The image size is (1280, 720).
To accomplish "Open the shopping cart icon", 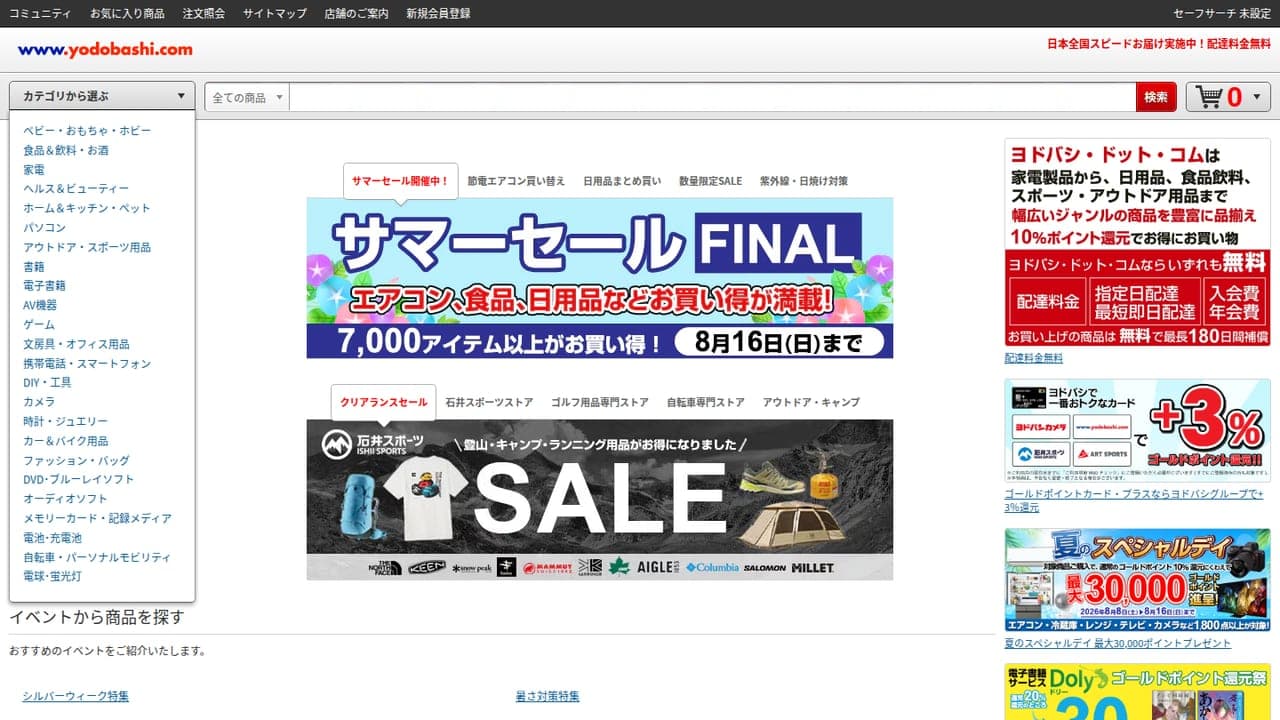I will (1209, 97).
